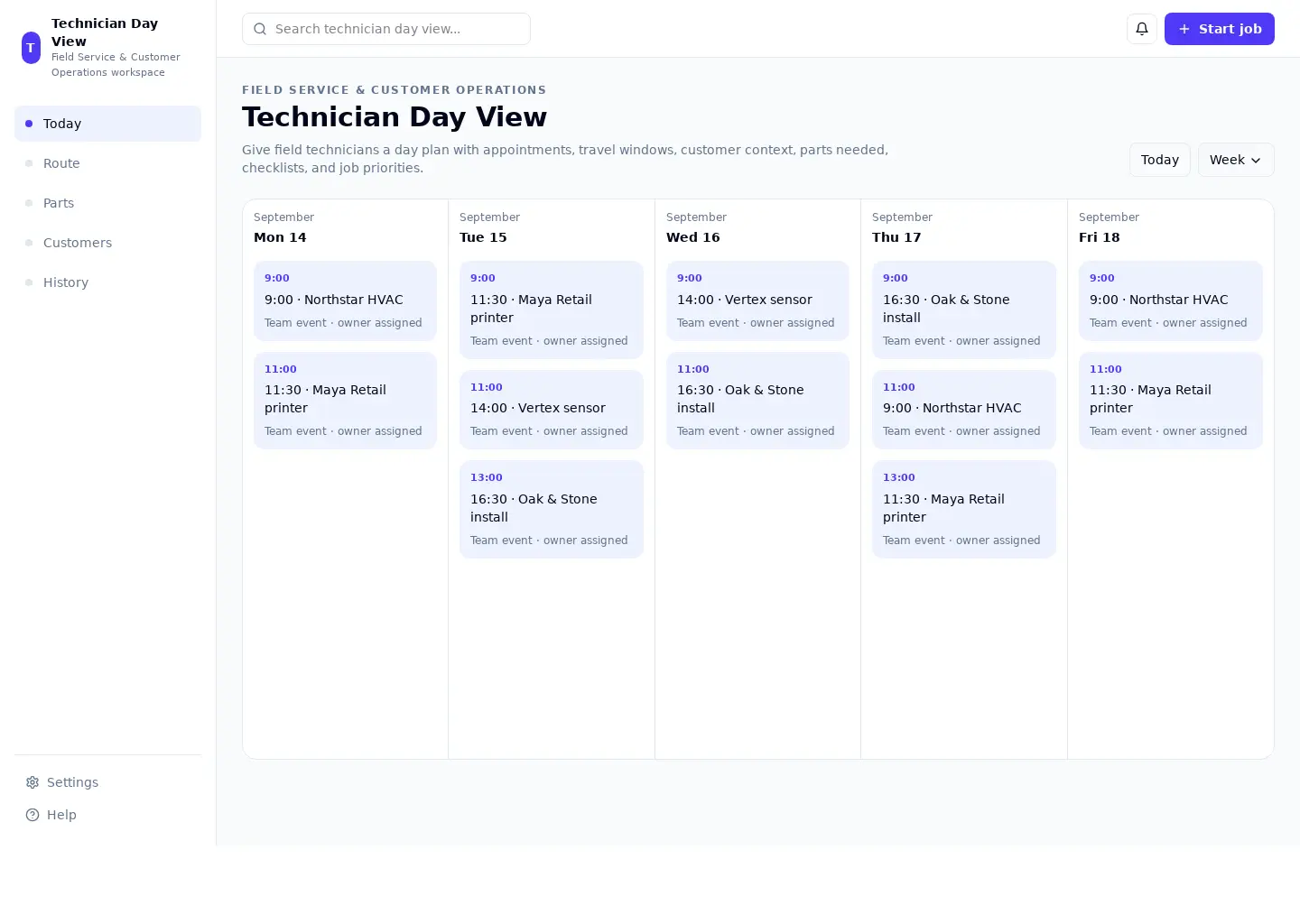This screenshot has width=1300, height=924.
Task: Open the Route section
Action: (107, 163)
